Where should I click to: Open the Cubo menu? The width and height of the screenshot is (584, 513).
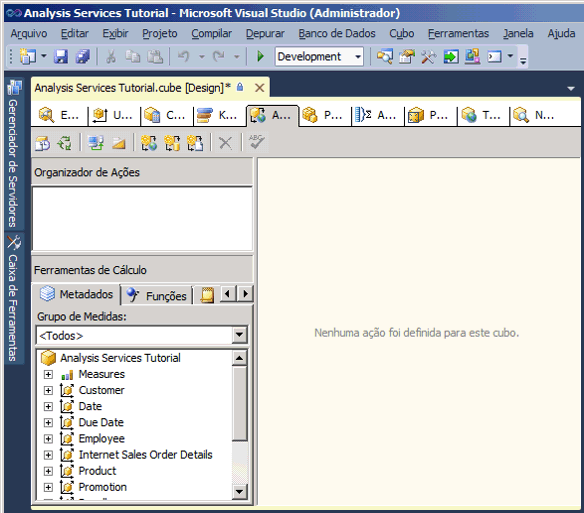coord(402,34)
